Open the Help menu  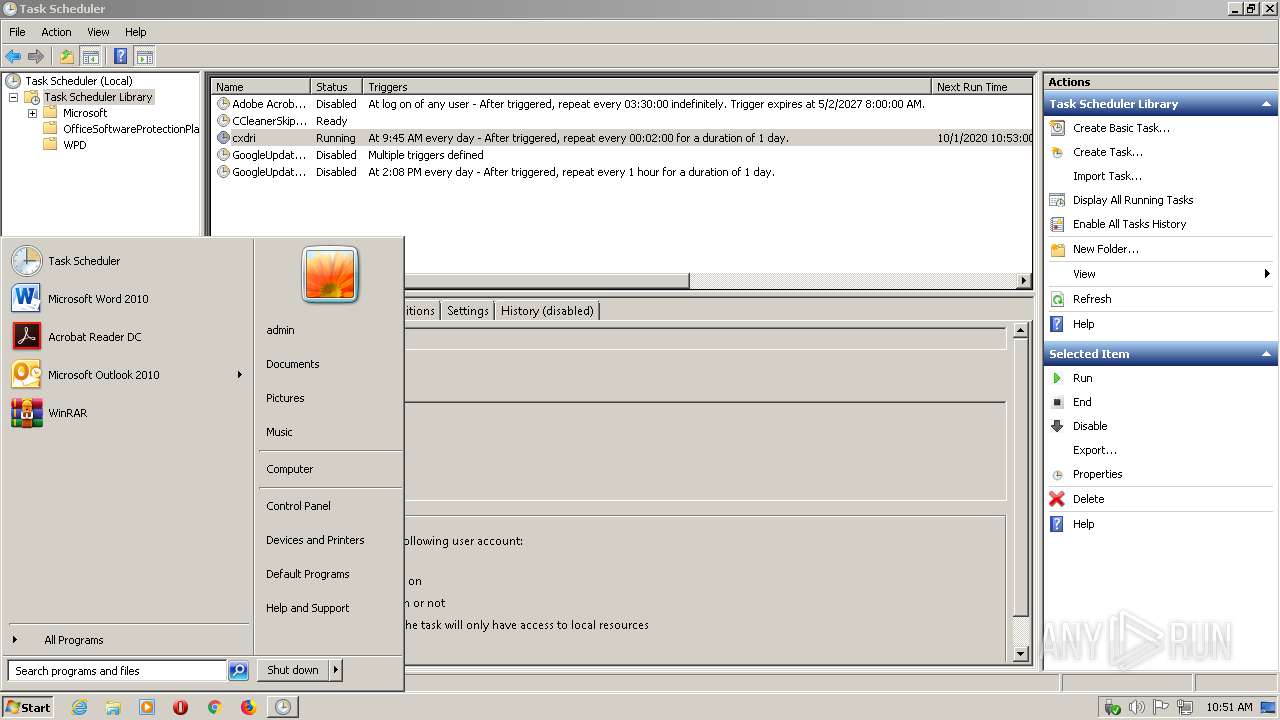136,32
